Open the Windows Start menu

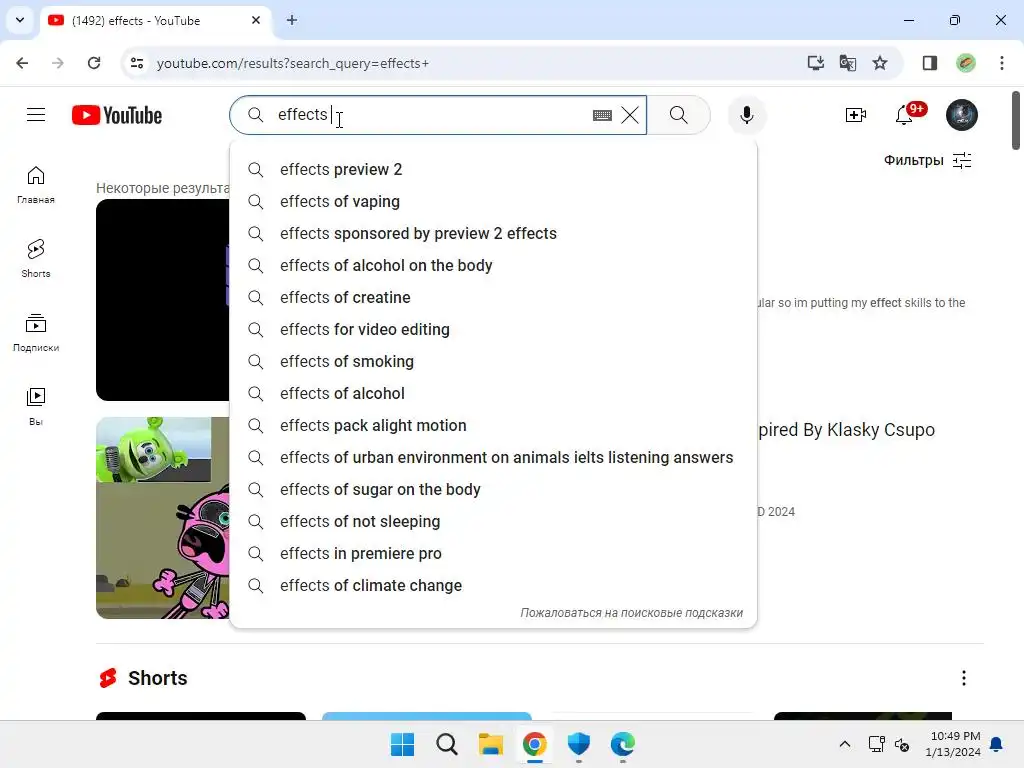tap(402, 744)
